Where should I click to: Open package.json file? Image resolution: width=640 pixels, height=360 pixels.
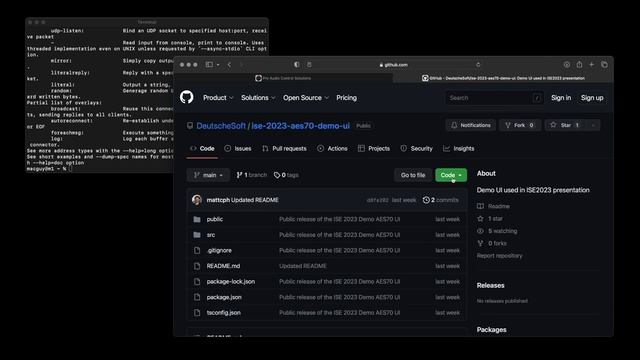[x=224, y=297]
